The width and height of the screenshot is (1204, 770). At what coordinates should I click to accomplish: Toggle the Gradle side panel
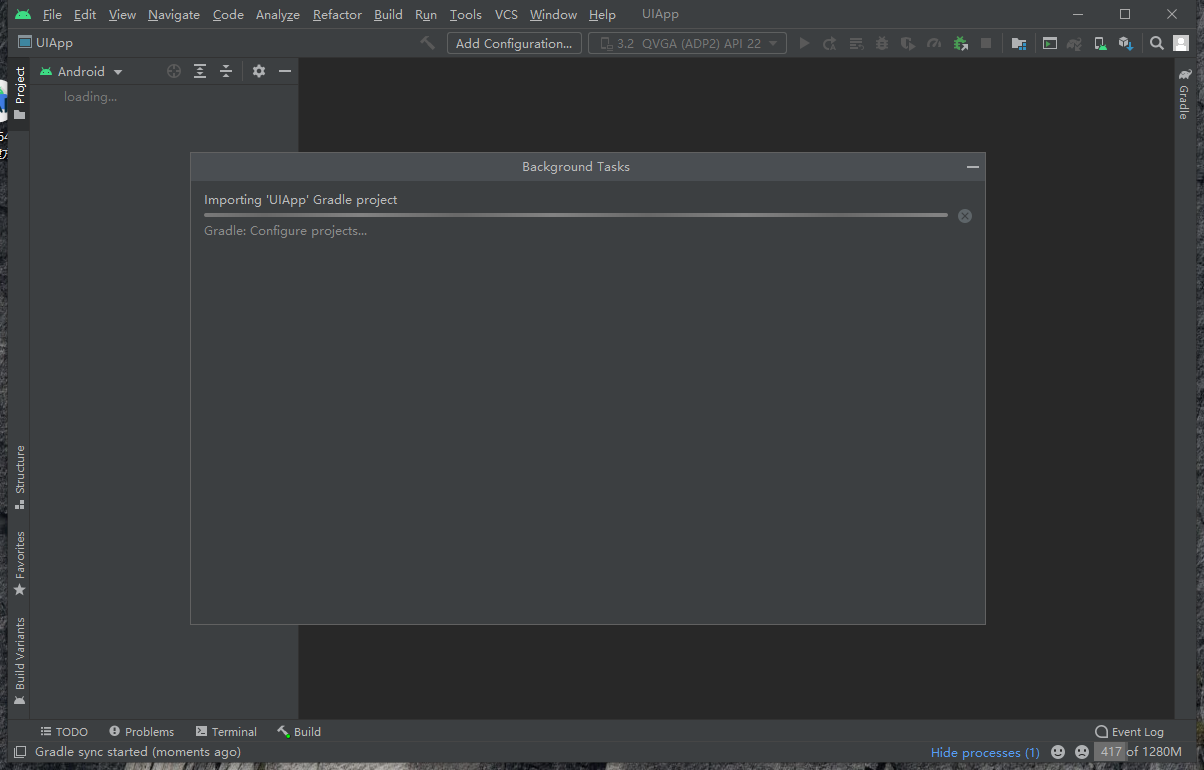1184,94
